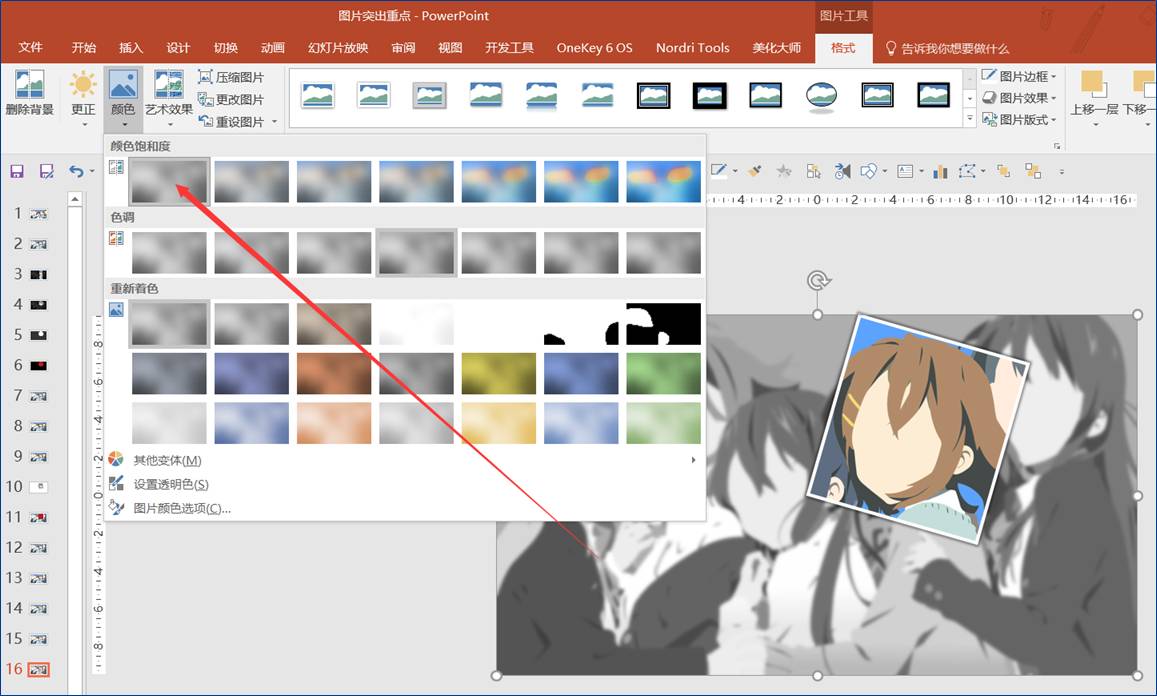Open the Animations (动画) tab
Viewport: 1157px width, 696px height.
(272, 48)
